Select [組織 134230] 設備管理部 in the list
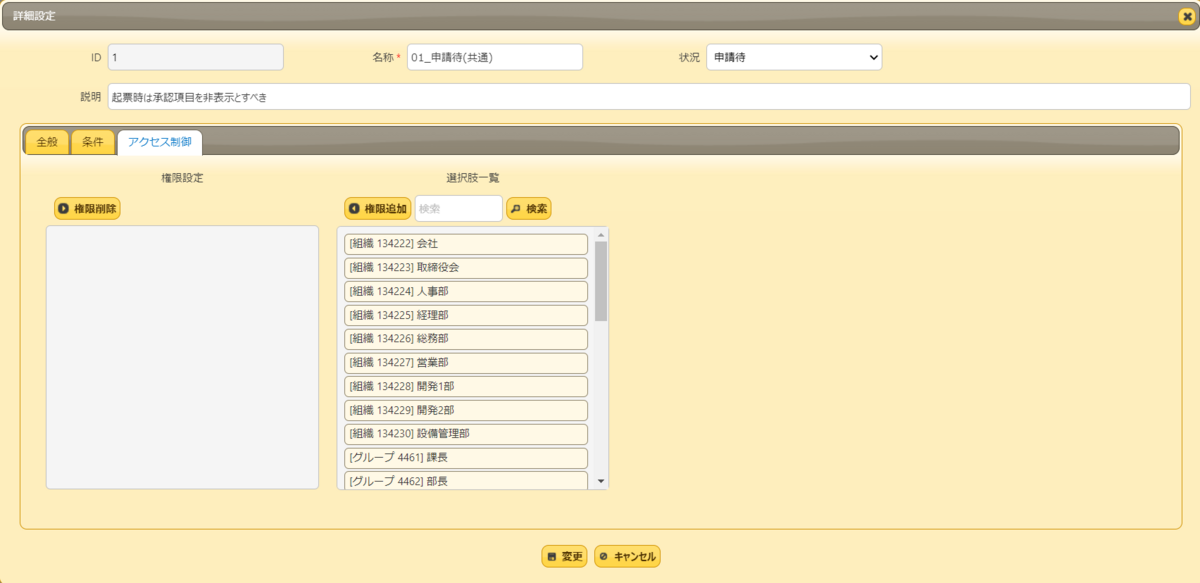 (x=466, y=434)
